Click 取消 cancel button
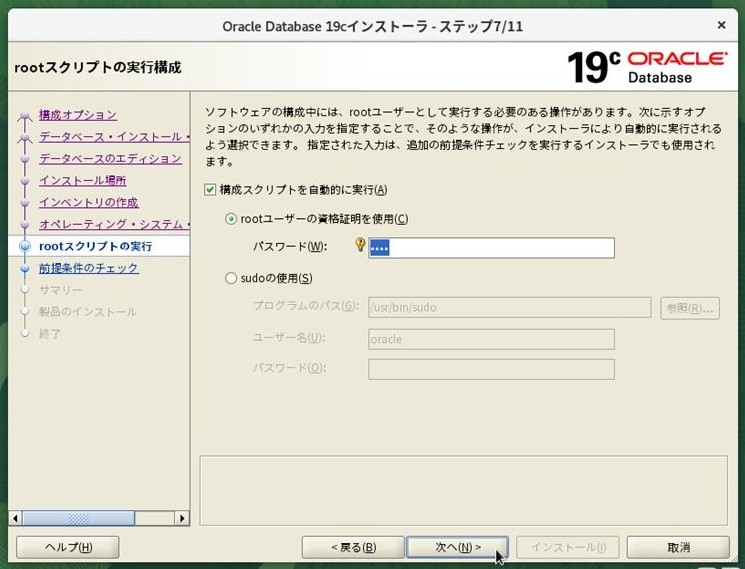This screenshot has width=745, height=569. point(678,547)
